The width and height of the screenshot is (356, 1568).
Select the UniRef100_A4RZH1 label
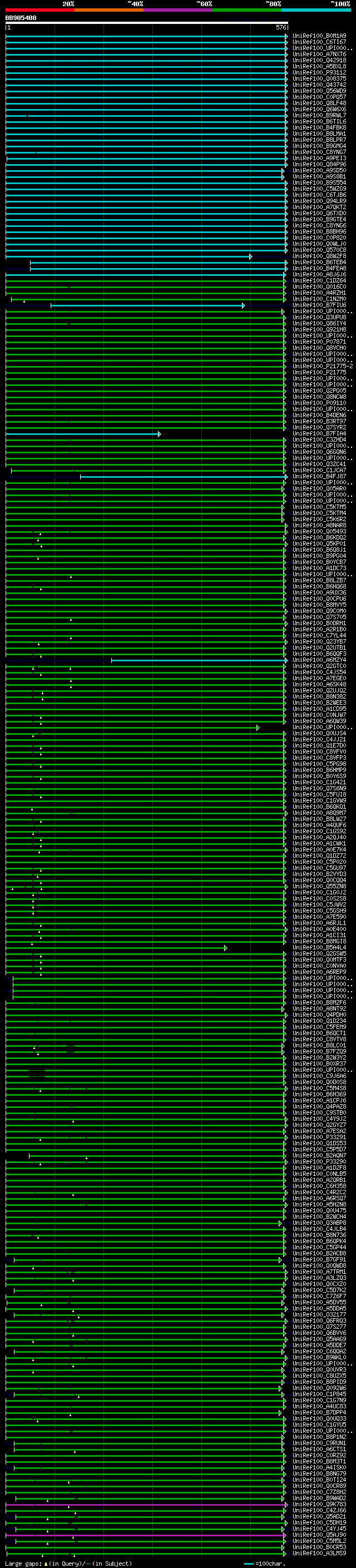319,293
